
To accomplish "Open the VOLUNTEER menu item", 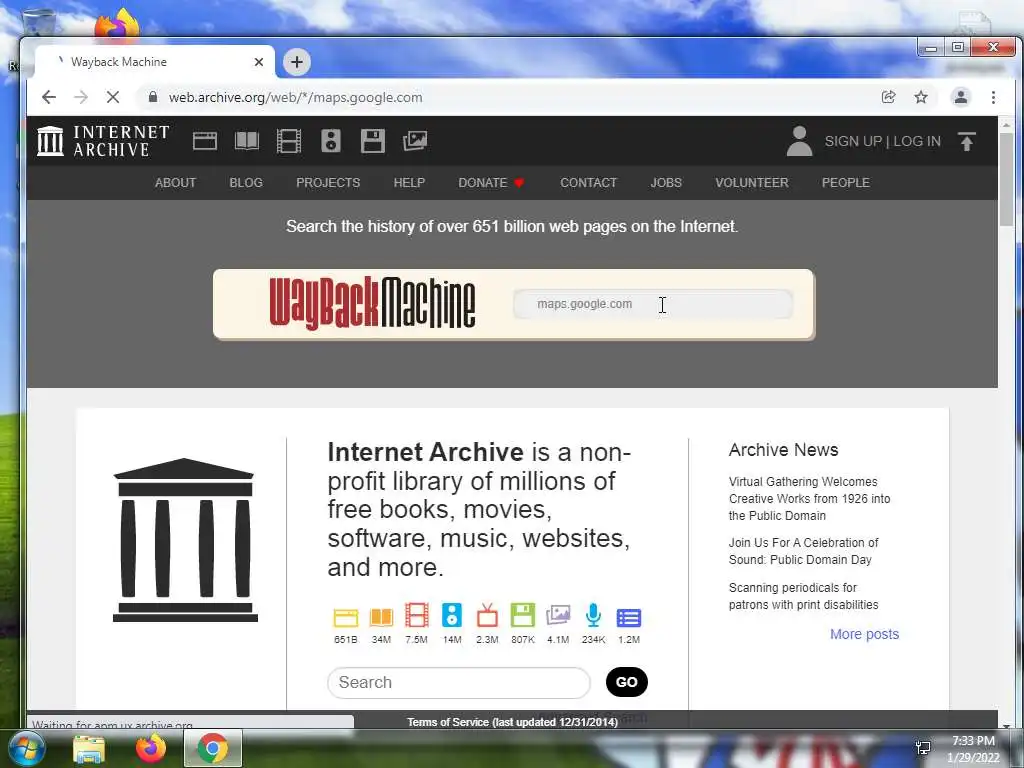I will point(752,183).
